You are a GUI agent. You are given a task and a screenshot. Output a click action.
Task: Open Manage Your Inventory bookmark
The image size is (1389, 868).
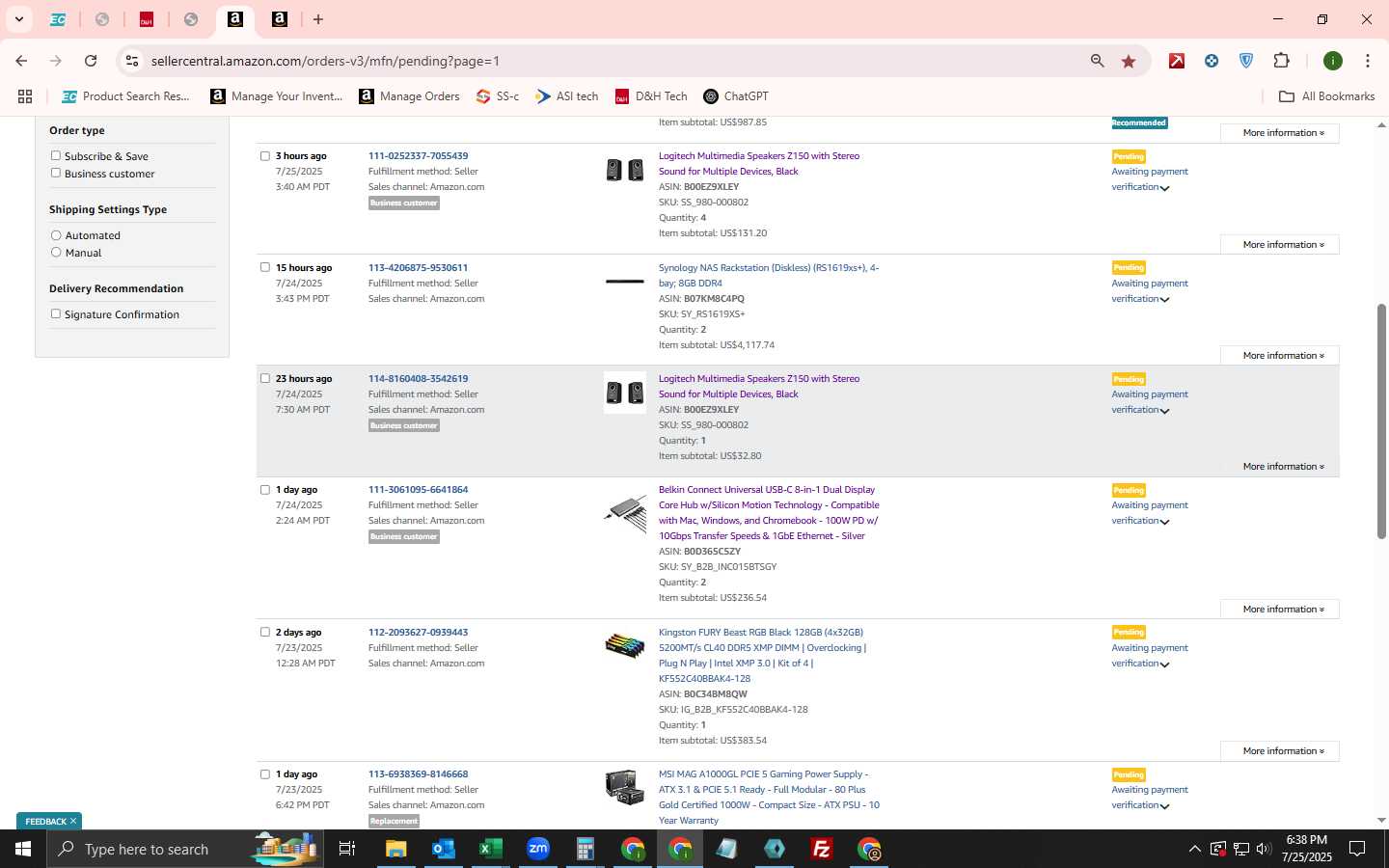277,96
